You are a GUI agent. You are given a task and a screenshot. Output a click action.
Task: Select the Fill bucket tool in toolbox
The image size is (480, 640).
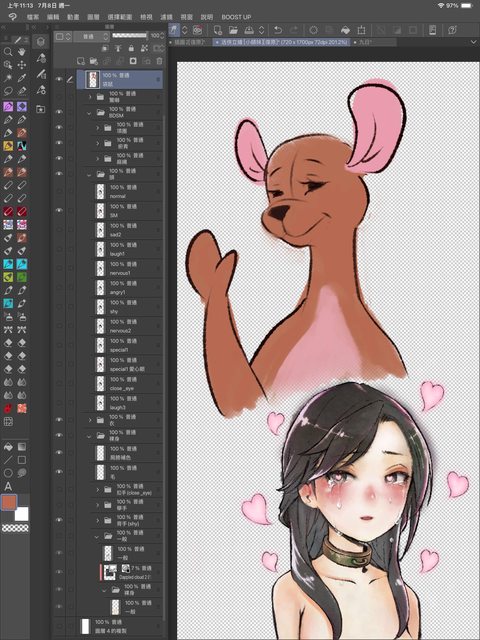[x=8, y=447]
